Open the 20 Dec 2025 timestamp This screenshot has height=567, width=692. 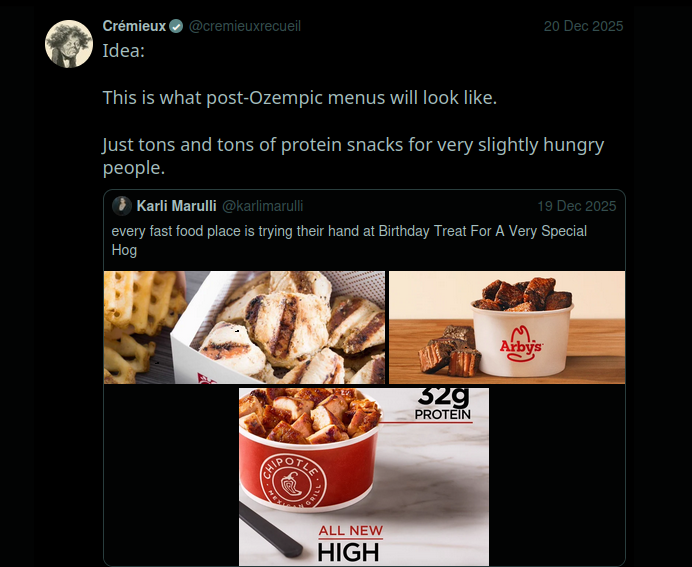pyautogui.click(x=583, y=26)
